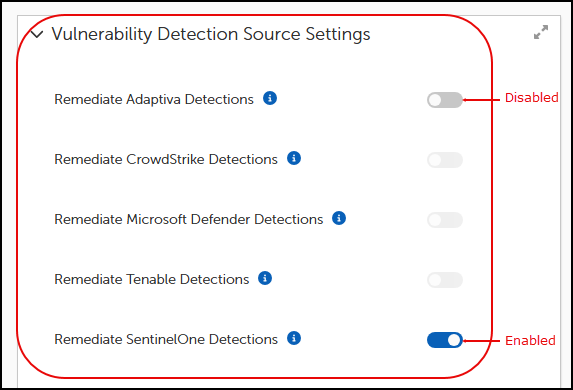This screenshot has height=390, width=573.
Task: Open info icon for Remediate CrowdStrike Detections
Action: (294, 158)
